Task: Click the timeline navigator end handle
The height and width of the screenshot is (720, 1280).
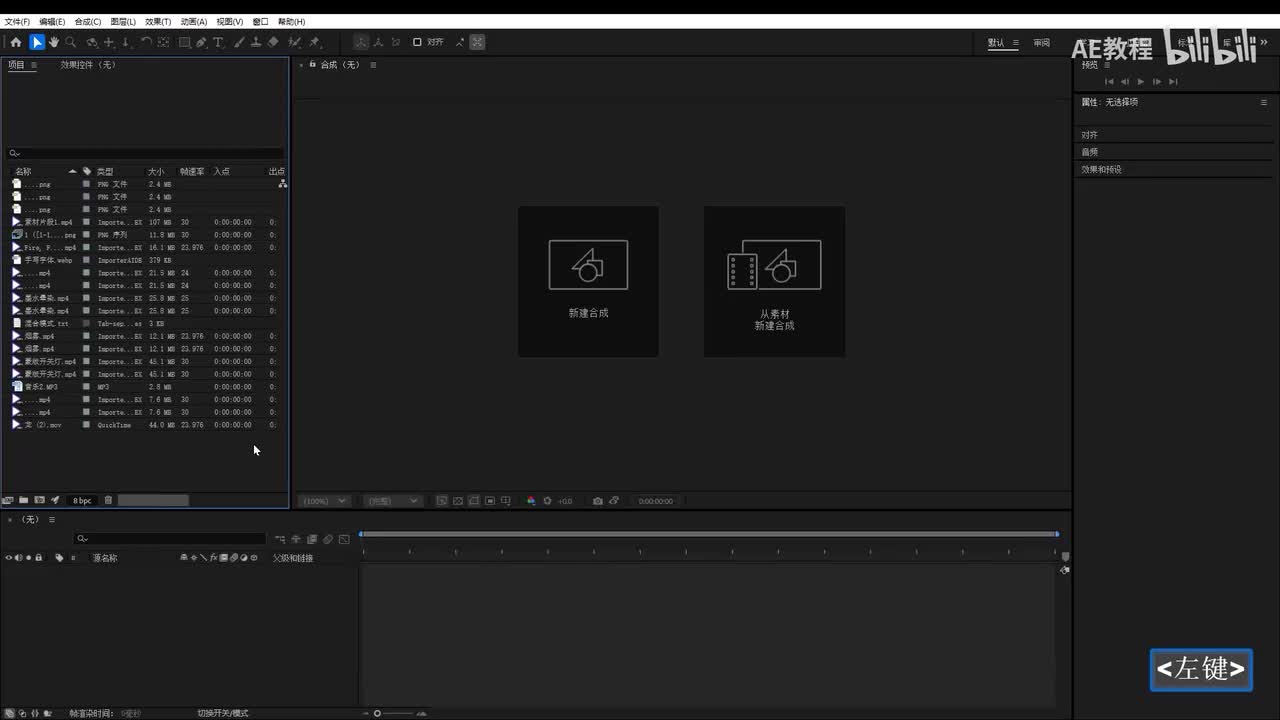Action: pyautogui.click(x=1057, y=534)
